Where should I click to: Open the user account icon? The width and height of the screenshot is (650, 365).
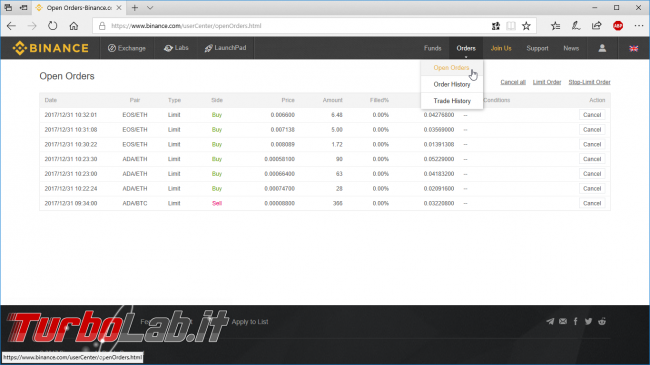click(602, 48)
